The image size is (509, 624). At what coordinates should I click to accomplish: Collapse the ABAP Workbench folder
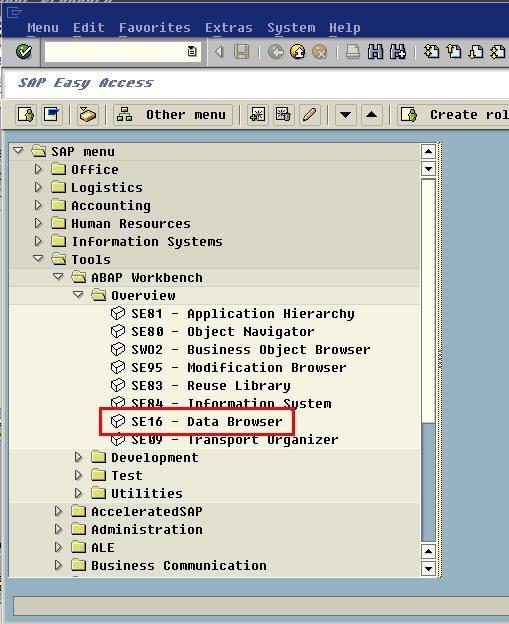click(x=58, y=277)
